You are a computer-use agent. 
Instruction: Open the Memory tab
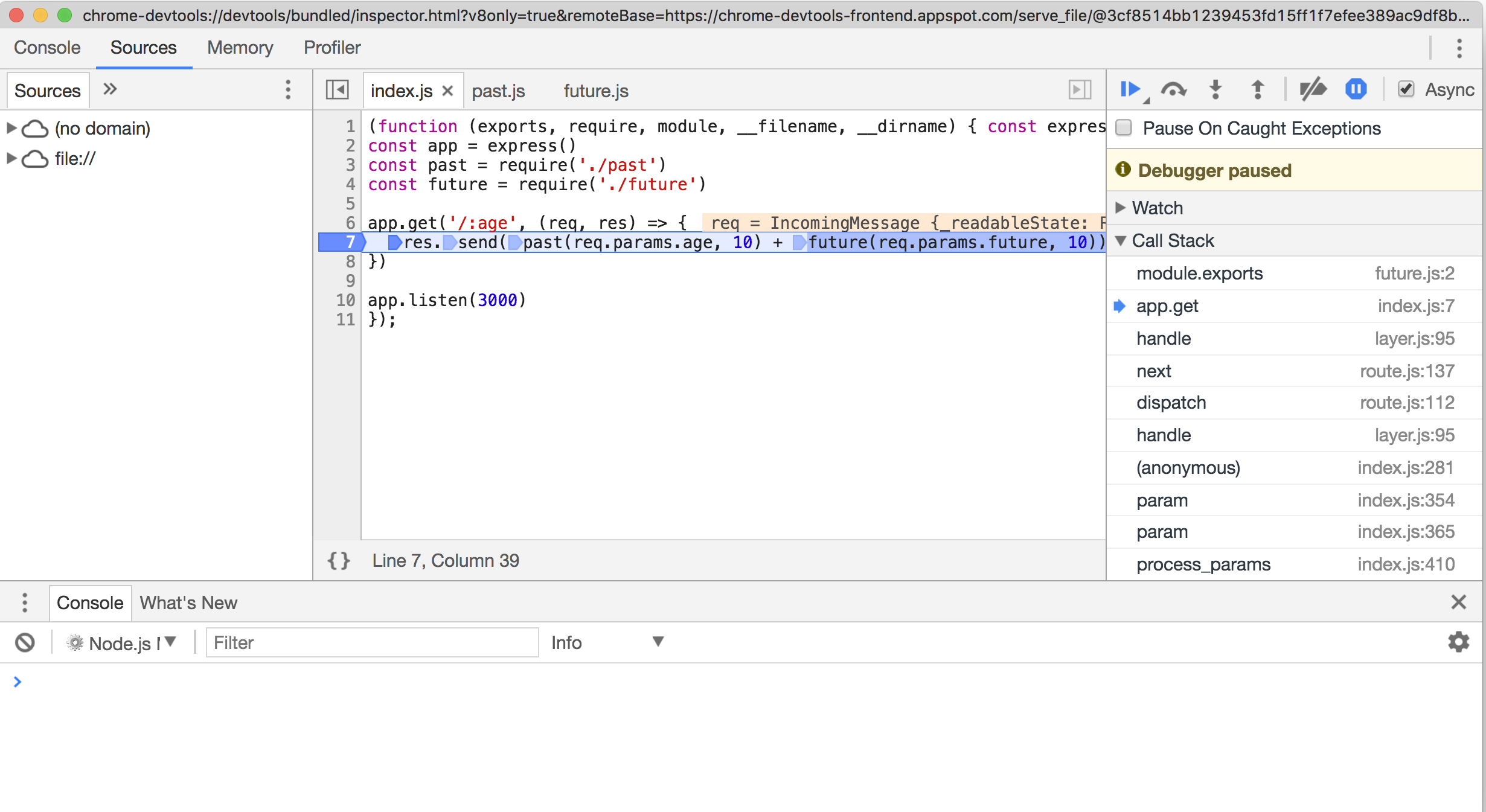tap(240, 48)
